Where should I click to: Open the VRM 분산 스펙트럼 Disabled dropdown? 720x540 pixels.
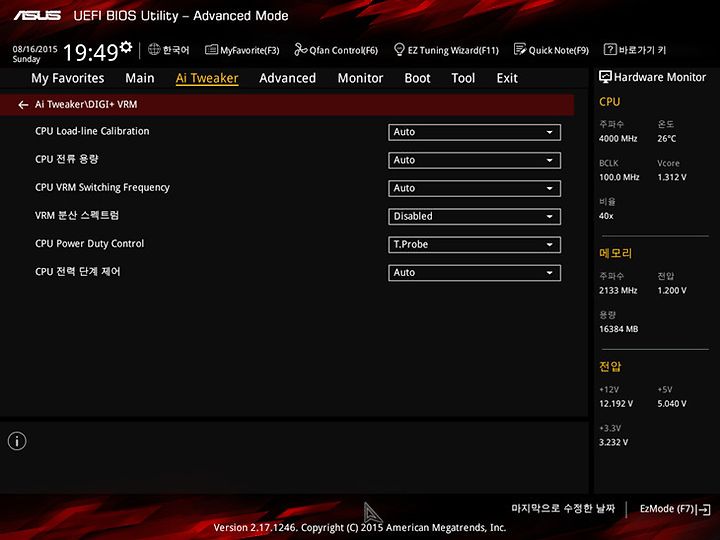[x=474, y=216]
